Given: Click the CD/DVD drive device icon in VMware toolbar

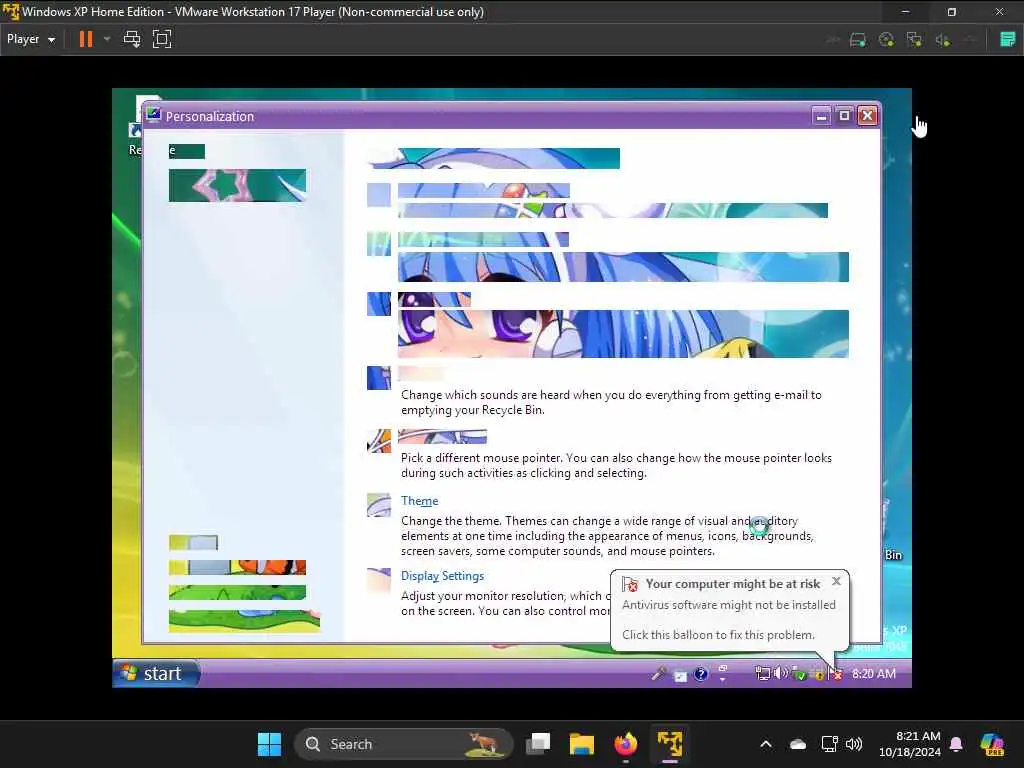Looking at the screenshot, I should click(886, 40).
